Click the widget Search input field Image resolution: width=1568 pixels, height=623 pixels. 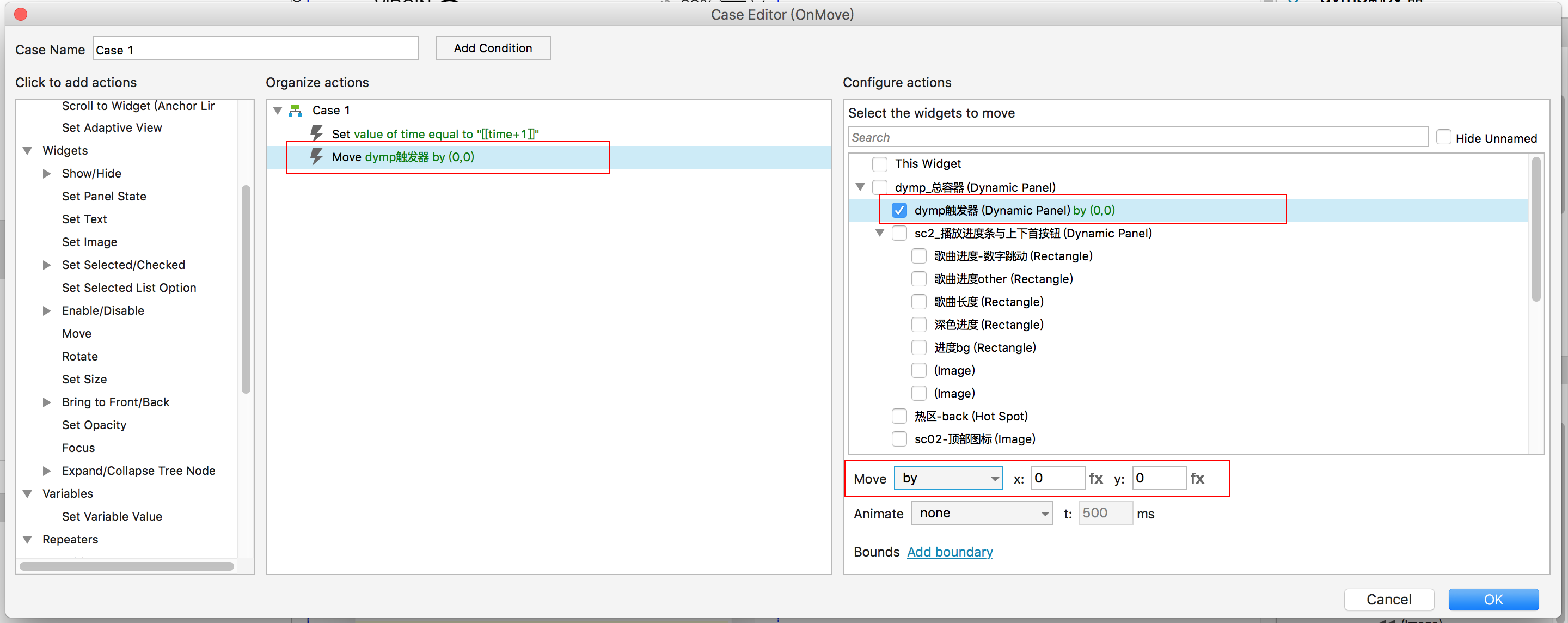1137,138
